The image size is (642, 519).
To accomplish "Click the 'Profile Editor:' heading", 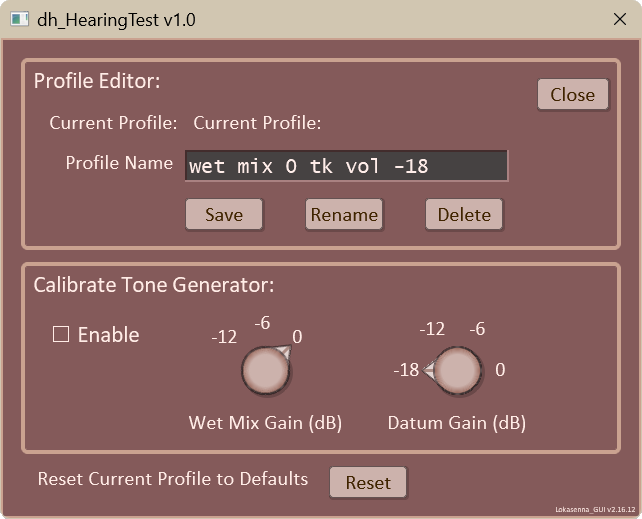I will (97, 81).
